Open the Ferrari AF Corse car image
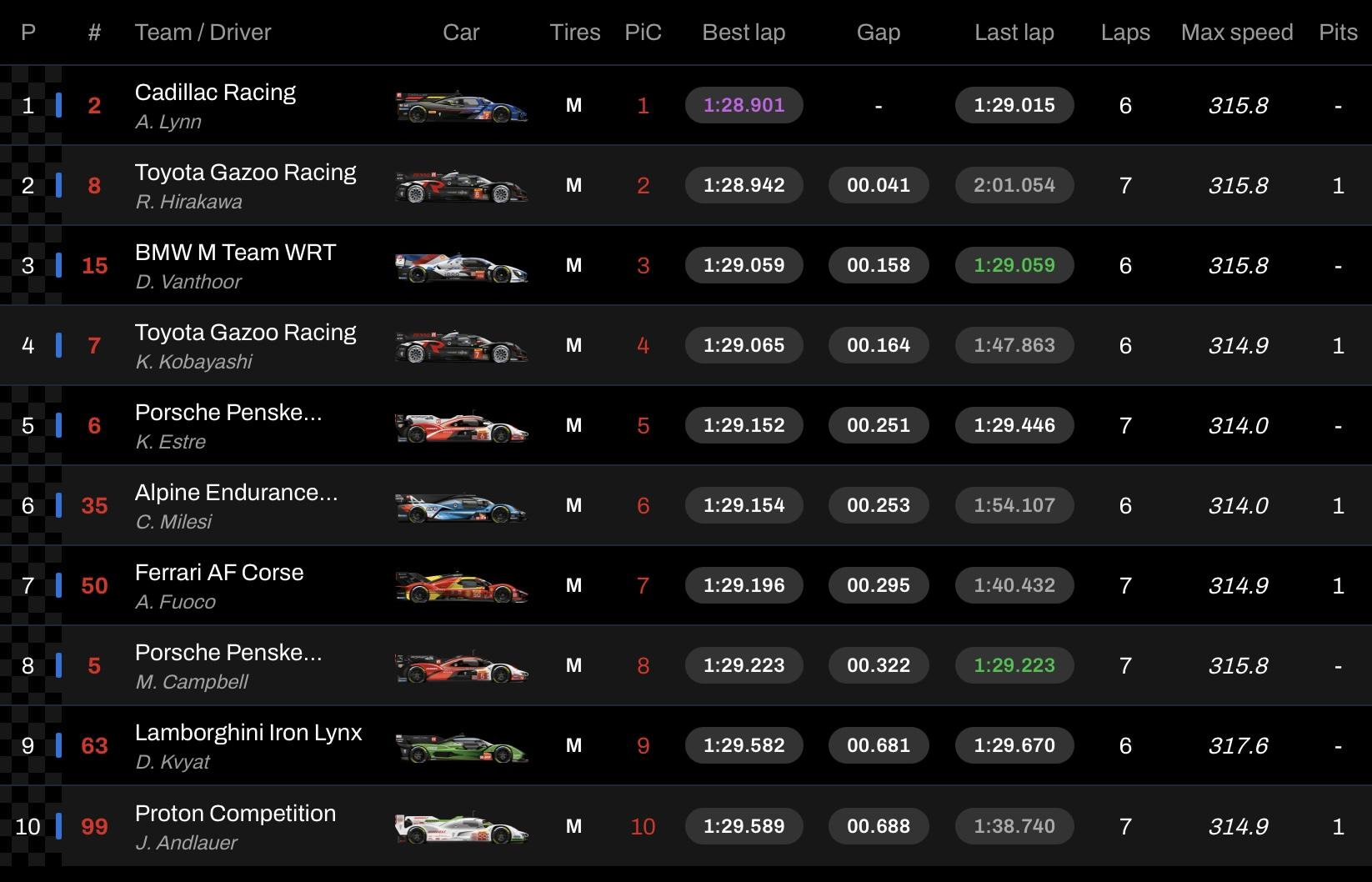Screen dimensions: 1372x882 click(x=461, y=586)
